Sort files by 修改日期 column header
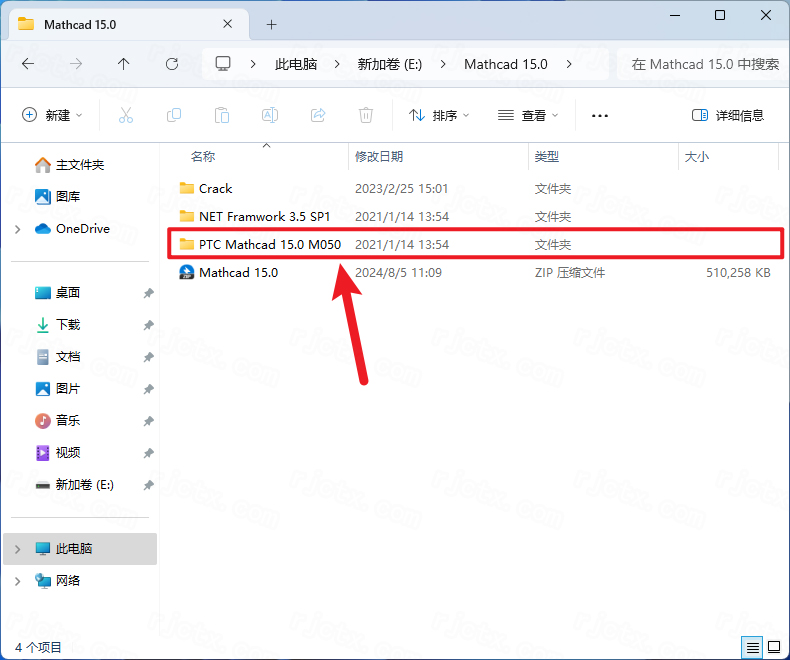Viewport: 790px width, 660px height. coord(379,157)
